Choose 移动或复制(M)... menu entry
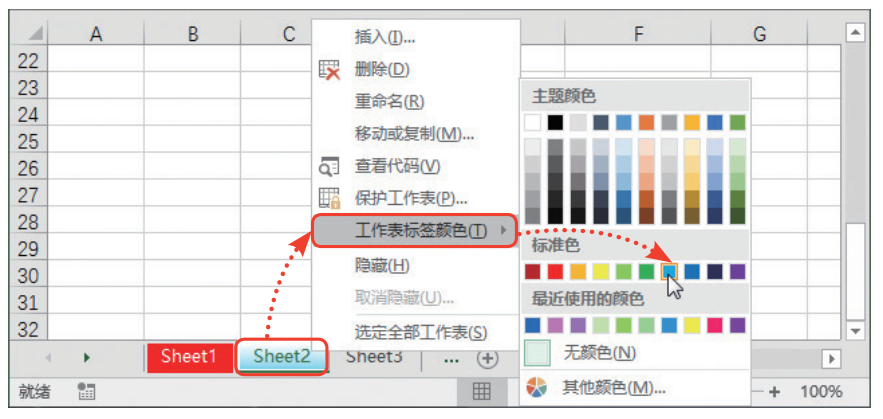Screen dimensions: 883x419 (414, 134)
